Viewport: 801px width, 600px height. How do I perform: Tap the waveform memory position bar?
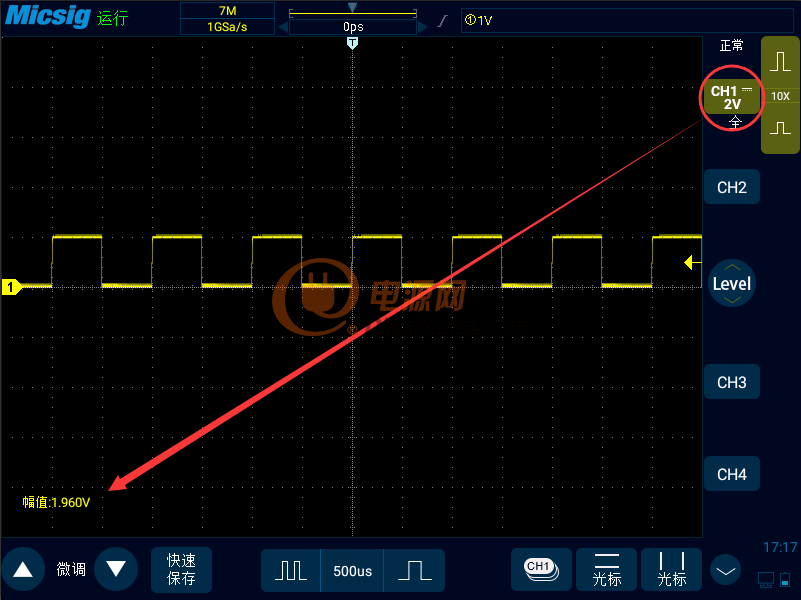(352, 12)
